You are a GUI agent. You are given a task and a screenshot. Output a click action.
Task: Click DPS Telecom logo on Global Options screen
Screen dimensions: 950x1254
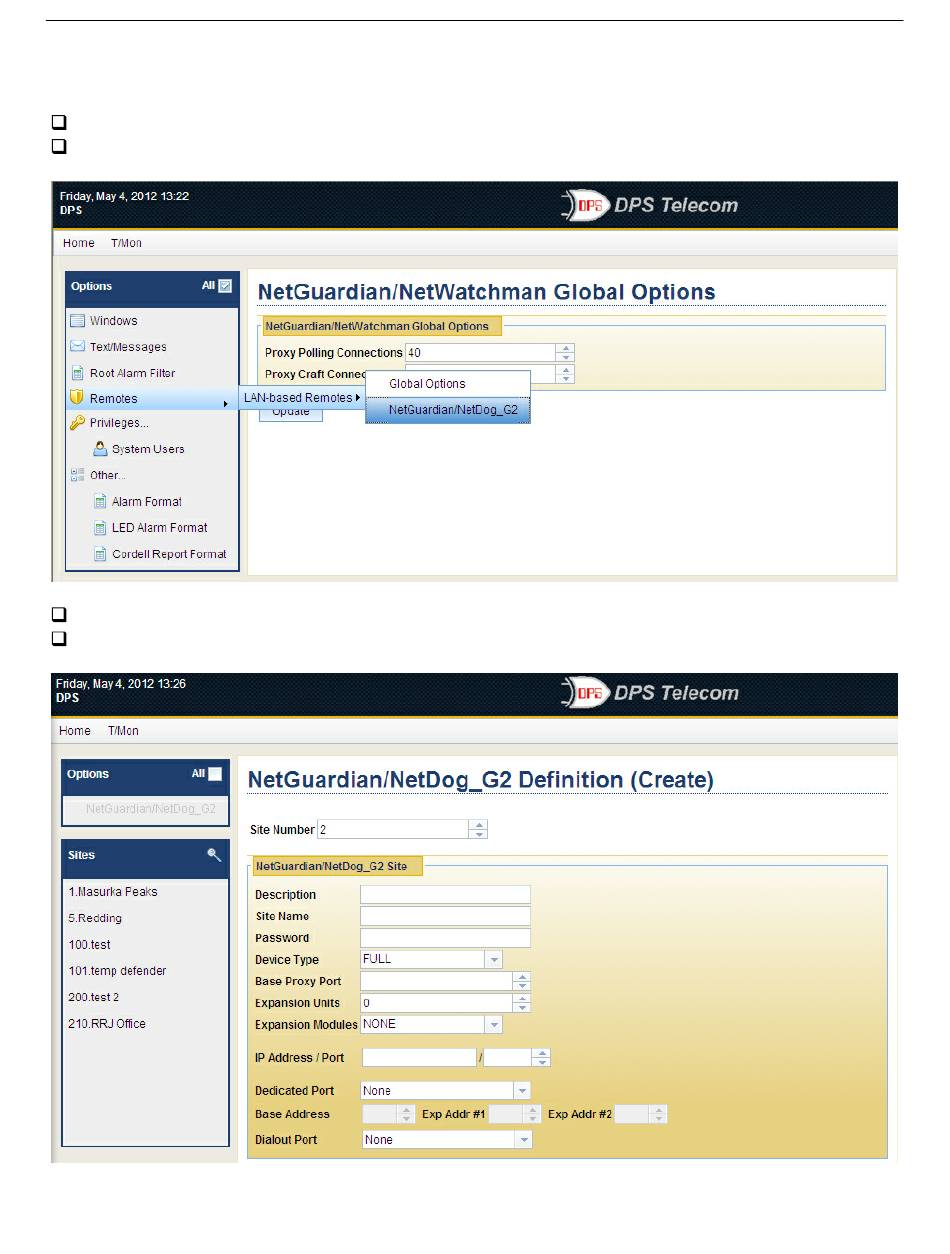tap(649, 205)
